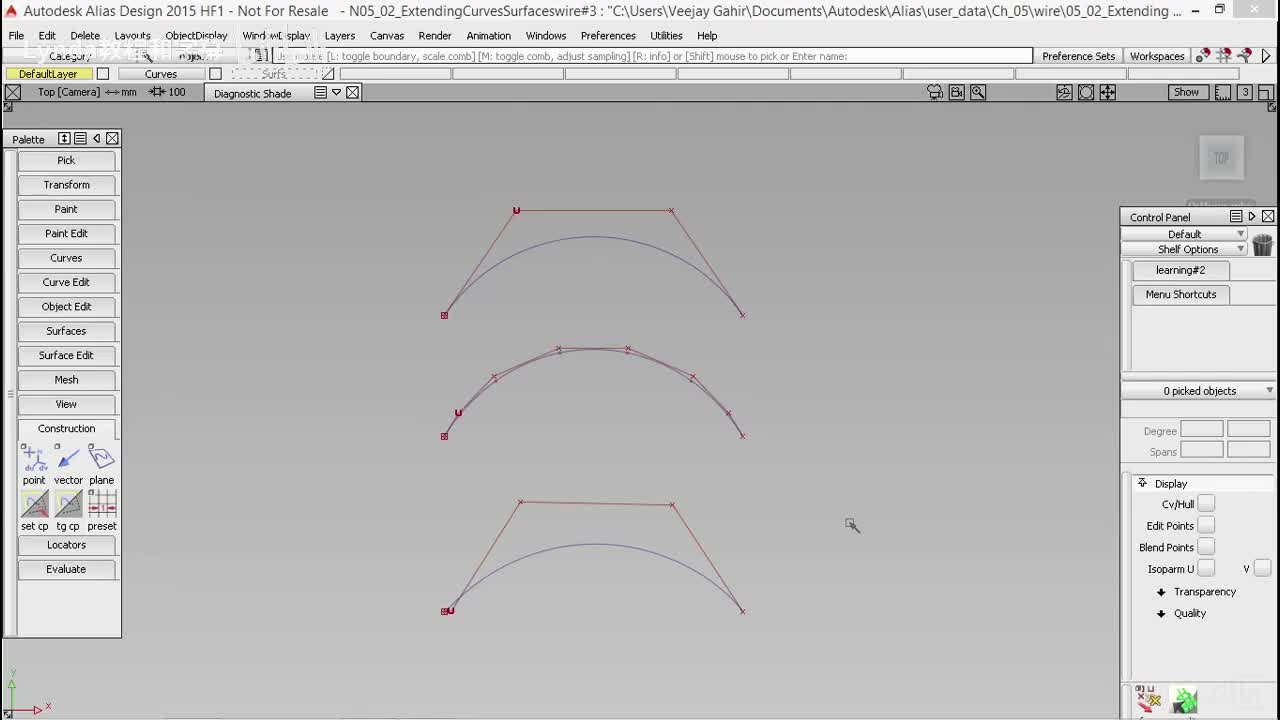Expand the Quality section
Screen dimensions: 1280x720
coord(1161,614)
